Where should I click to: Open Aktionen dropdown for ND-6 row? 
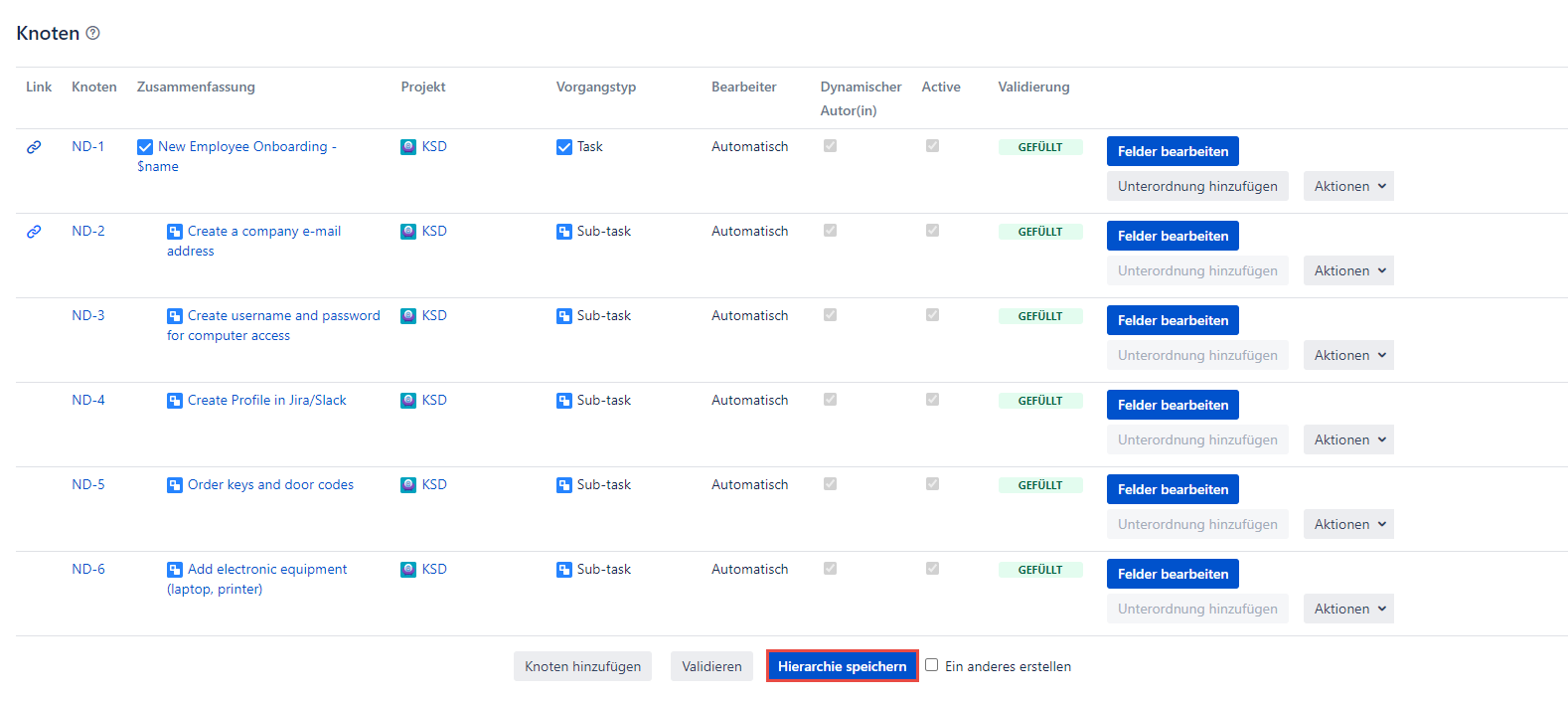[x=1348, y=609]
